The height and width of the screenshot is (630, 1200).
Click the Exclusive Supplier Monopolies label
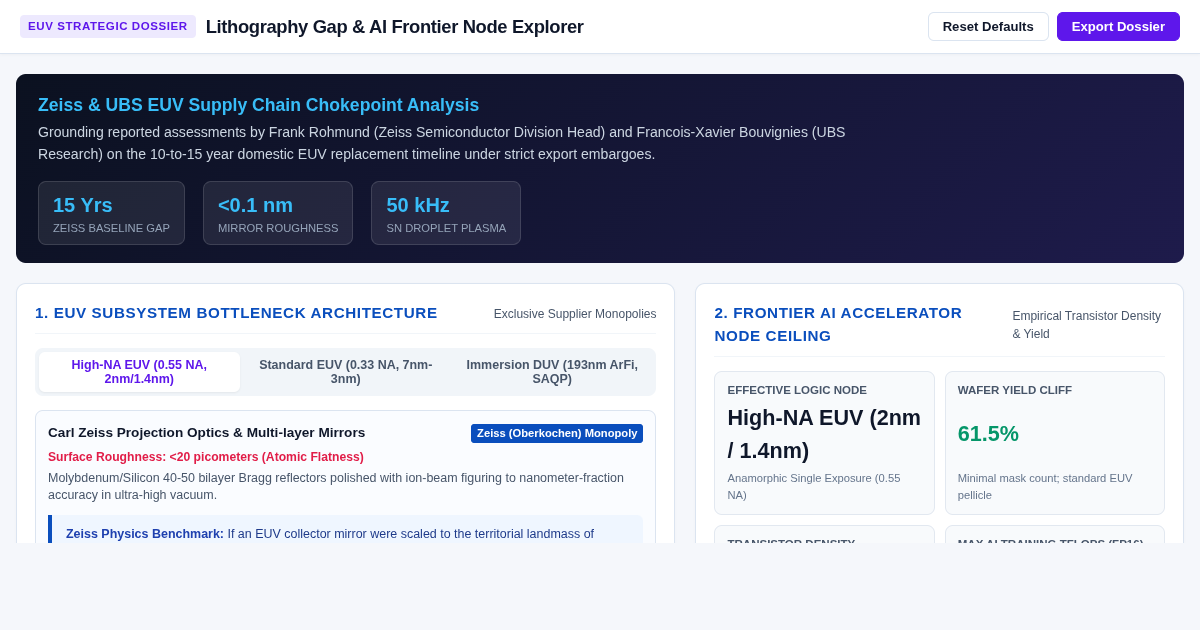click(x=575, y=314)
